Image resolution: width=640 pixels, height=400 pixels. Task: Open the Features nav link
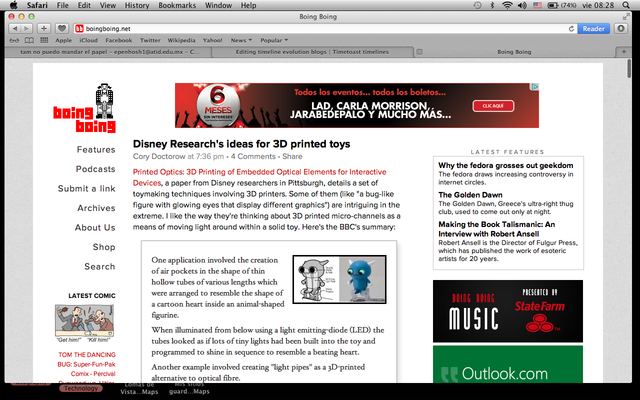coord(96,149)
